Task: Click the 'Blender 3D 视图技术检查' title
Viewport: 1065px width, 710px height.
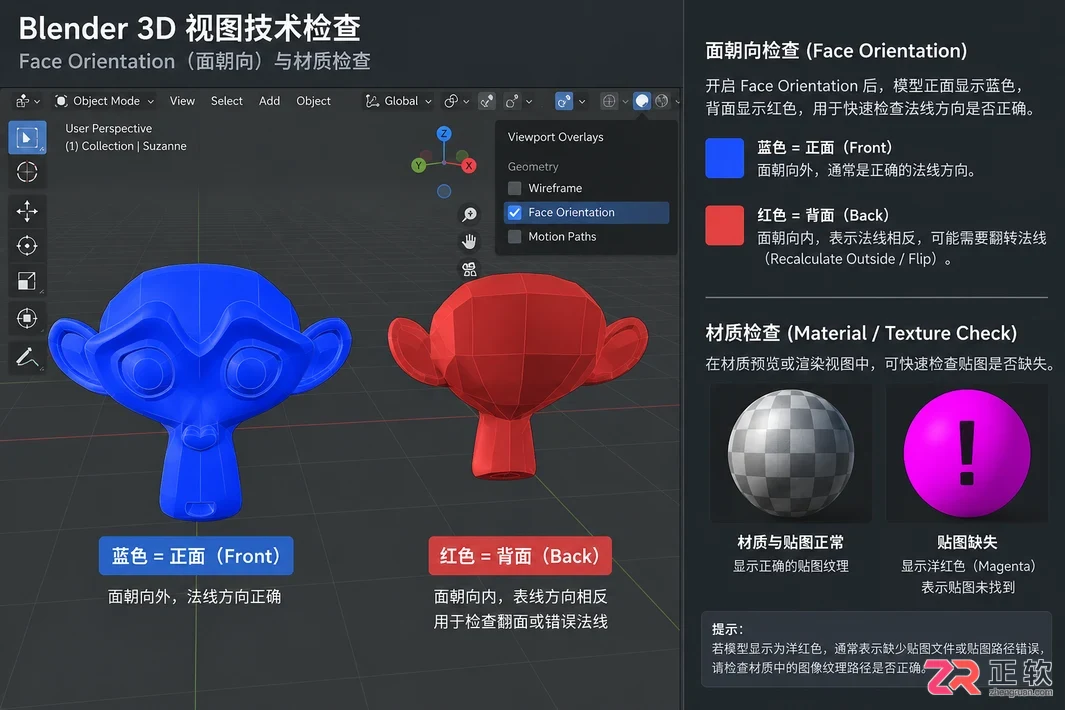Action: [x=189, y=29]
